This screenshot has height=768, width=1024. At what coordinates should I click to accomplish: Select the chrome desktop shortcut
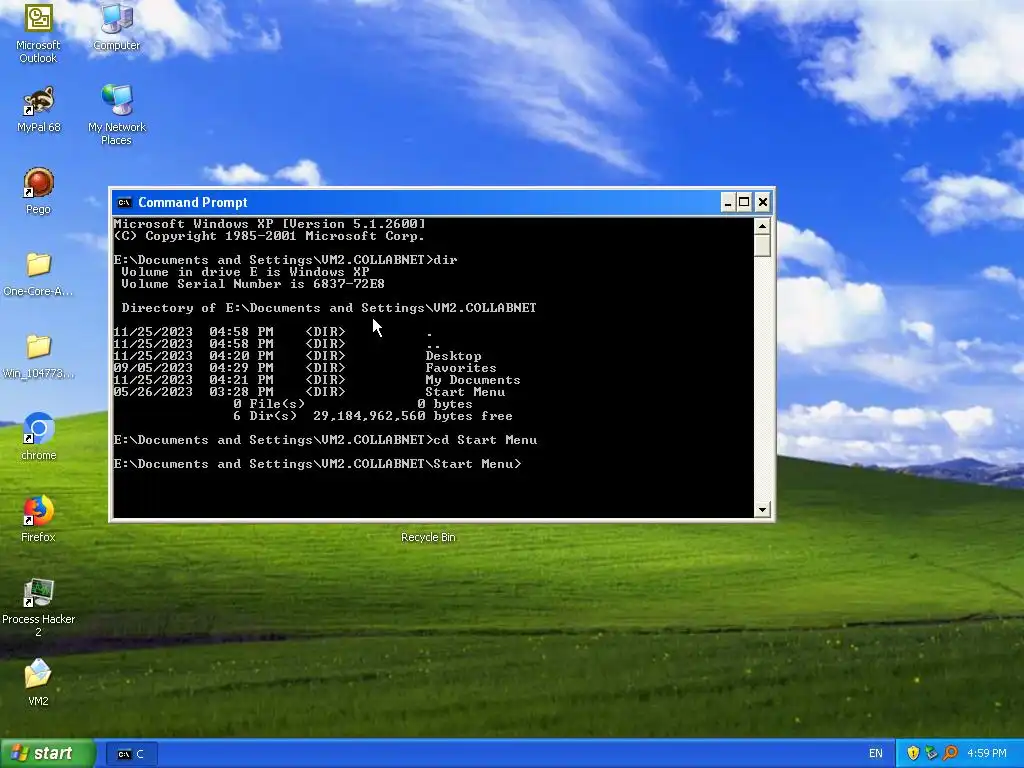(x=38, y=437)
